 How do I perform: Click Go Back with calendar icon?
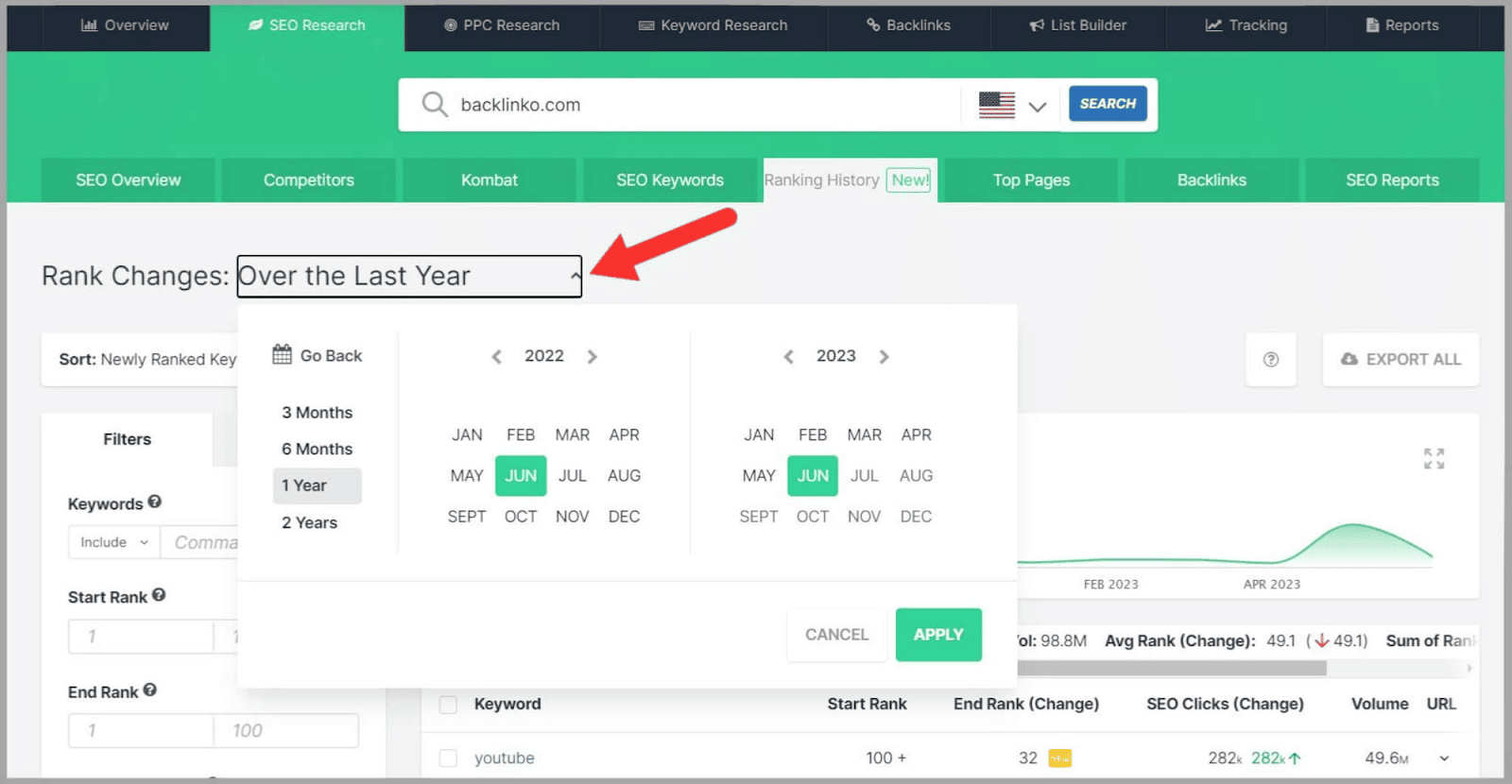tap(318, 355)
